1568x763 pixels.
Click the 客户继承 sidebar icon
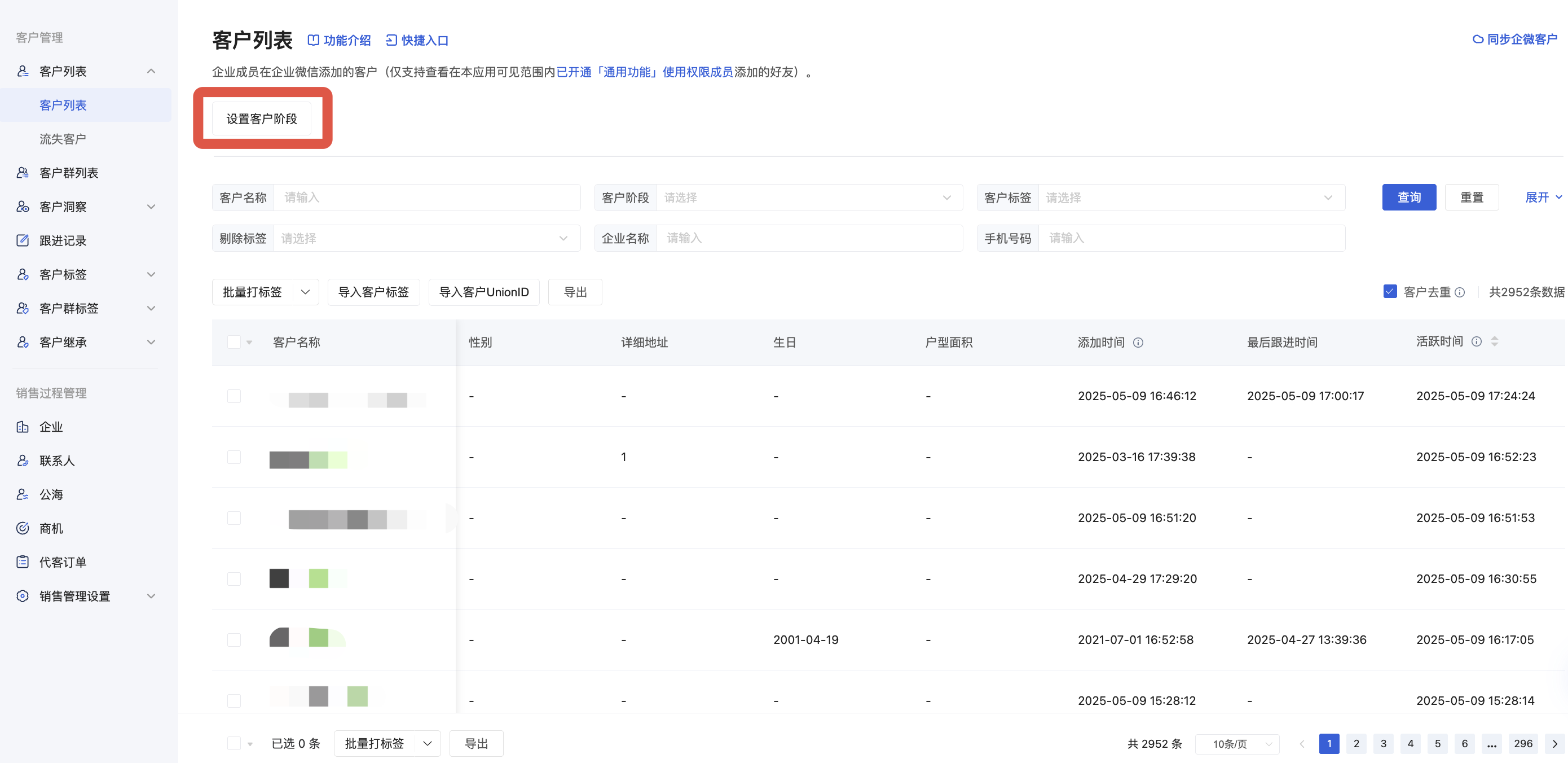click(x=23, y=342)
